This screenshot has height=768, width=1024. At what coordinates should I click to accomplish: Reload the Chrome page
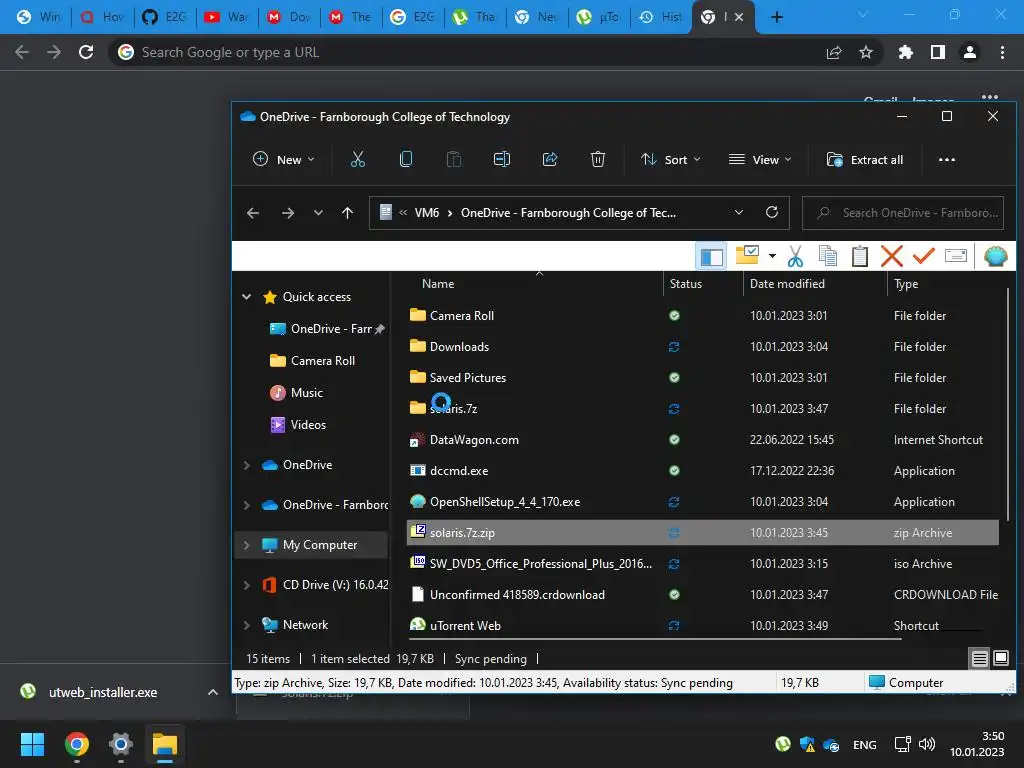point(86,52)
